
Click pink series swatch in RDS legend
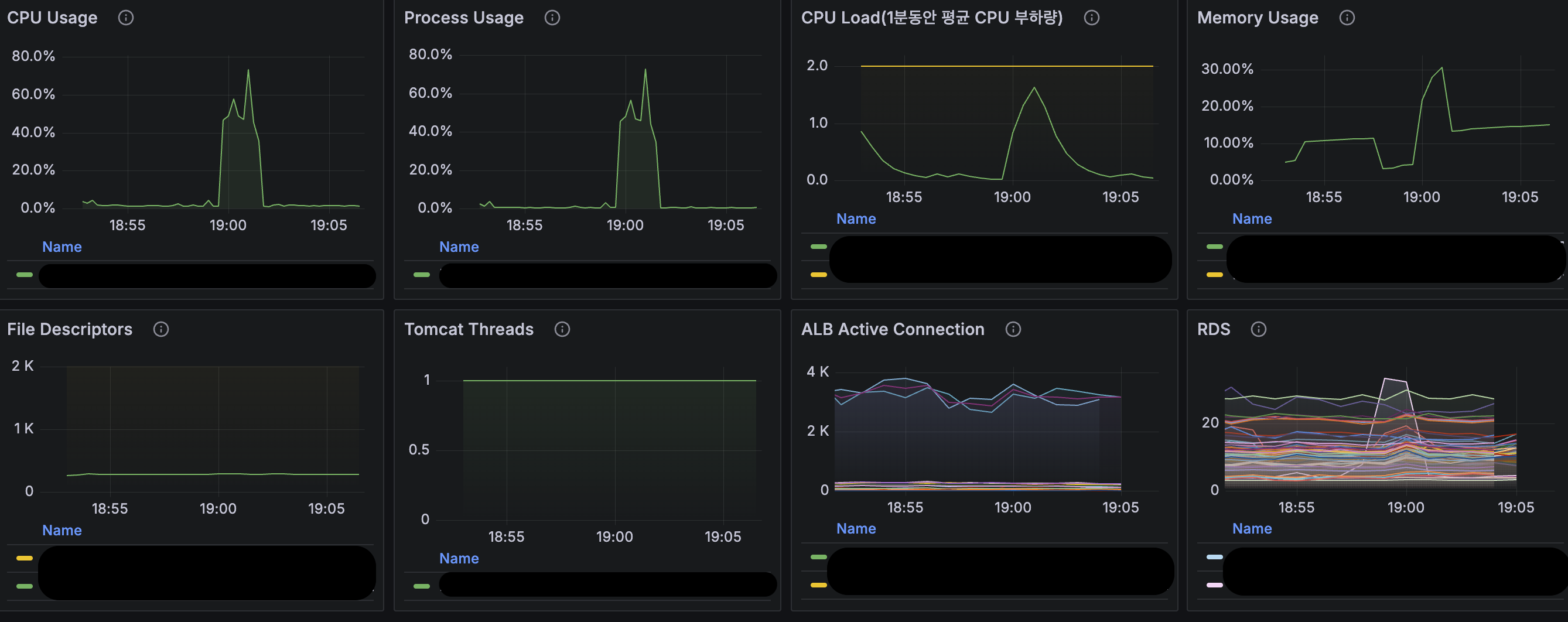(x=1214, y=585)
